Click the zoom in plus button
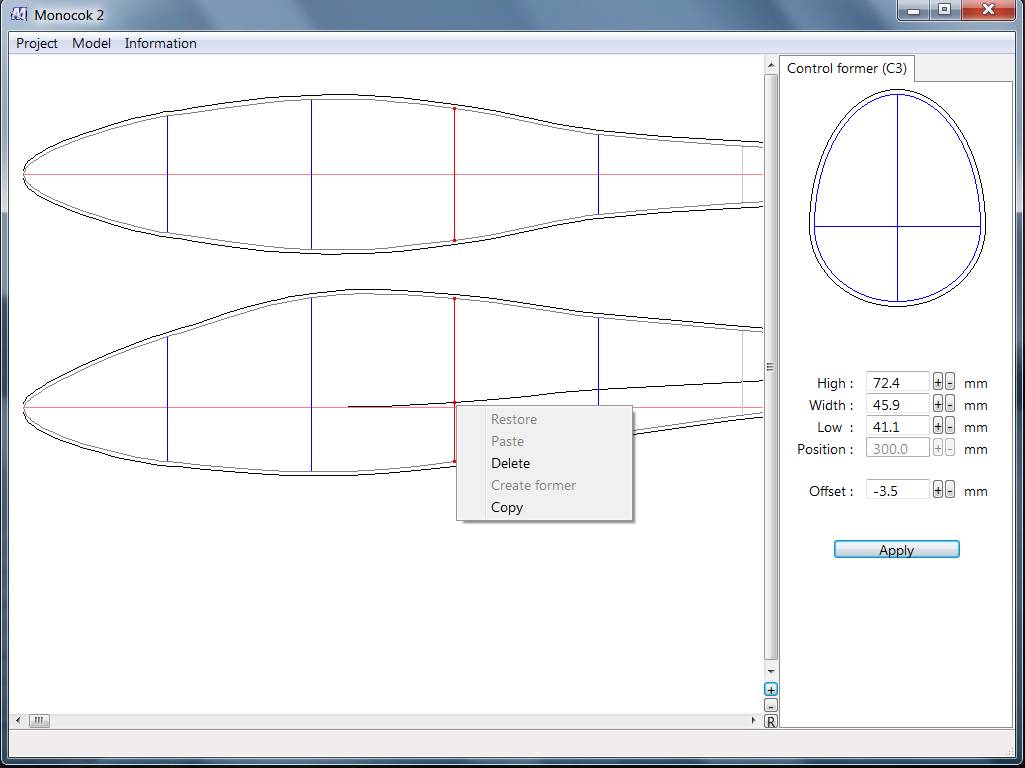1025x768 pixels. (771, 690)
